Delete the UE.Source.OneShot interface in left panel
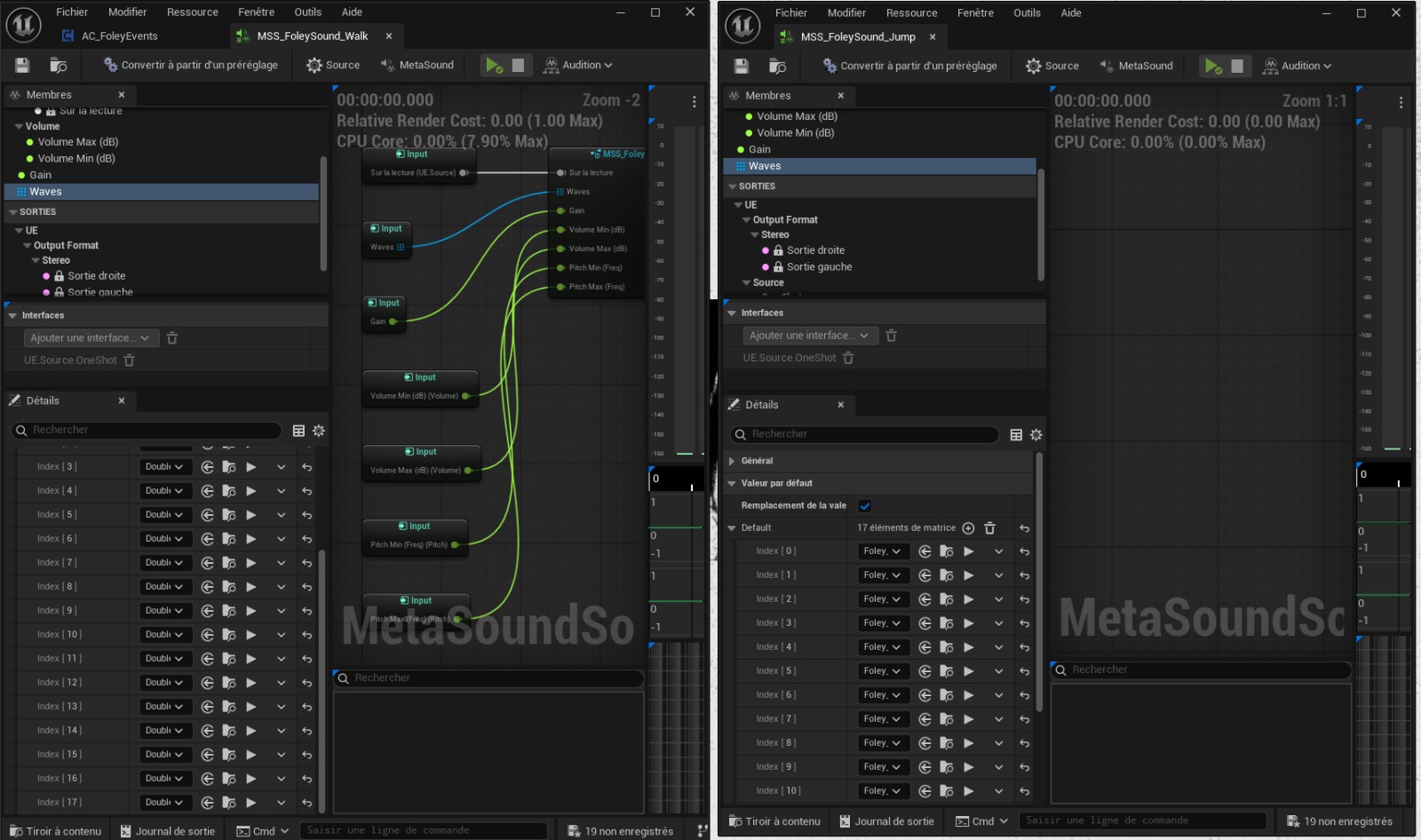Screen dimensions: 1421x840 coord(130,361)
